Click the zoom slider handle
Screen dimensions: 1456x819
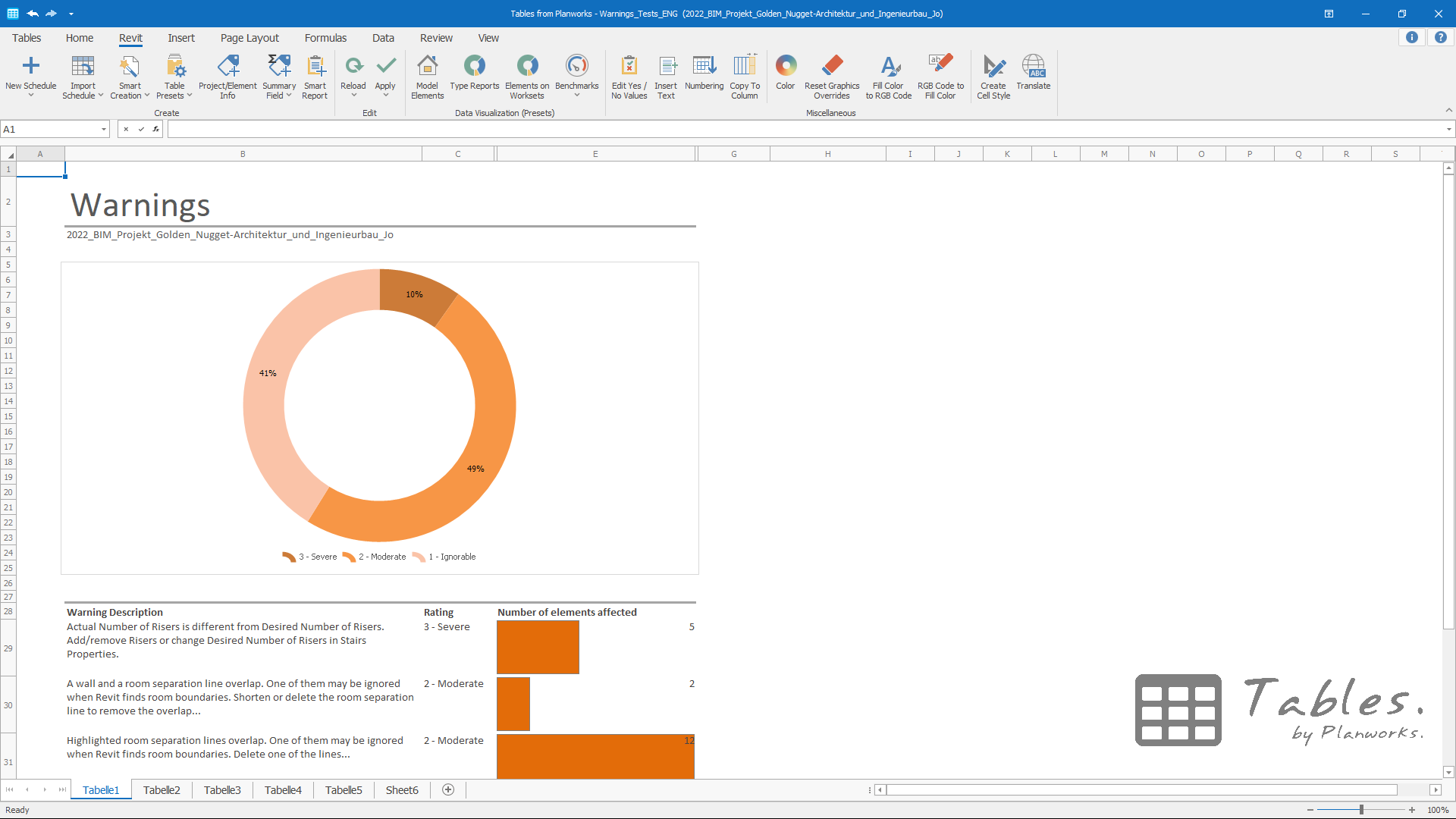(1361, 810)
